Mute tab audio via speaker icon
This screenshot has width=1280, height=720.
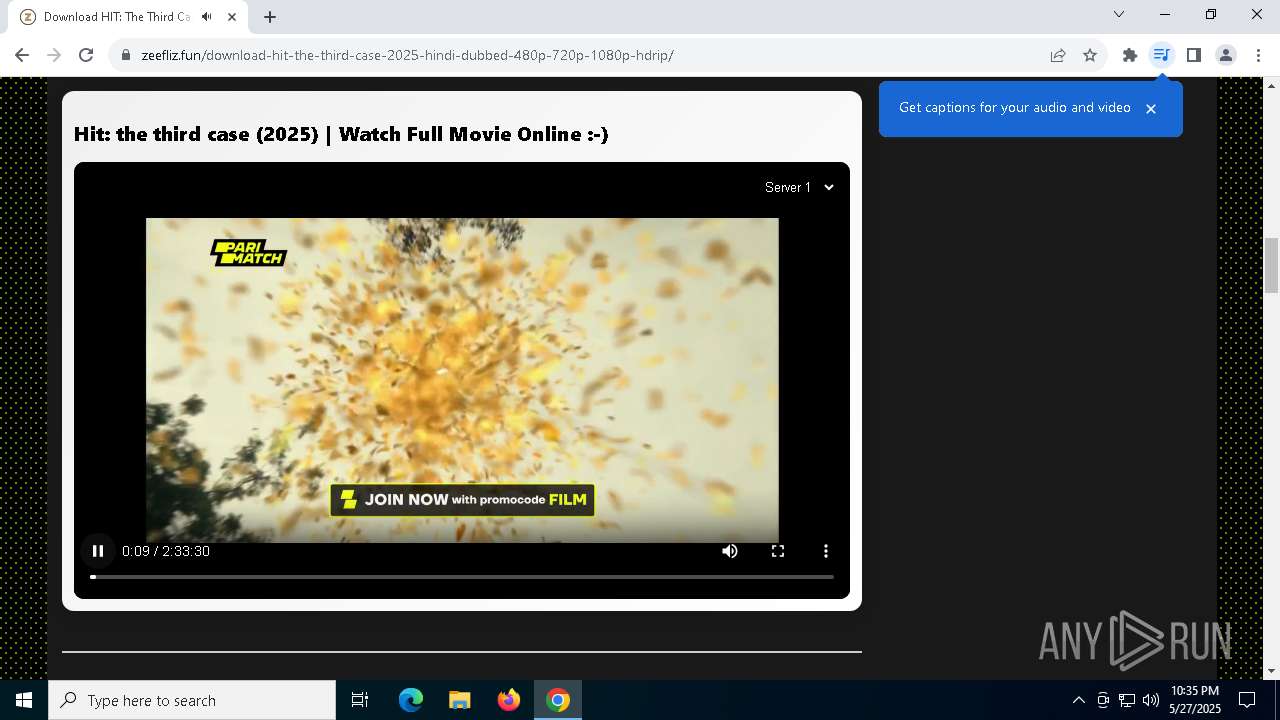[x=207, y=17]
